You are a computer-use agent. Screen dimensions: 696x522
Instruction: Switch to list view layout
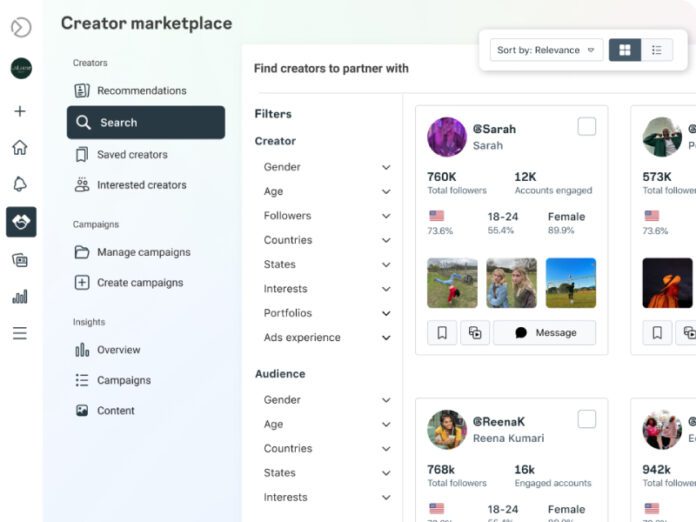(656, 49)
